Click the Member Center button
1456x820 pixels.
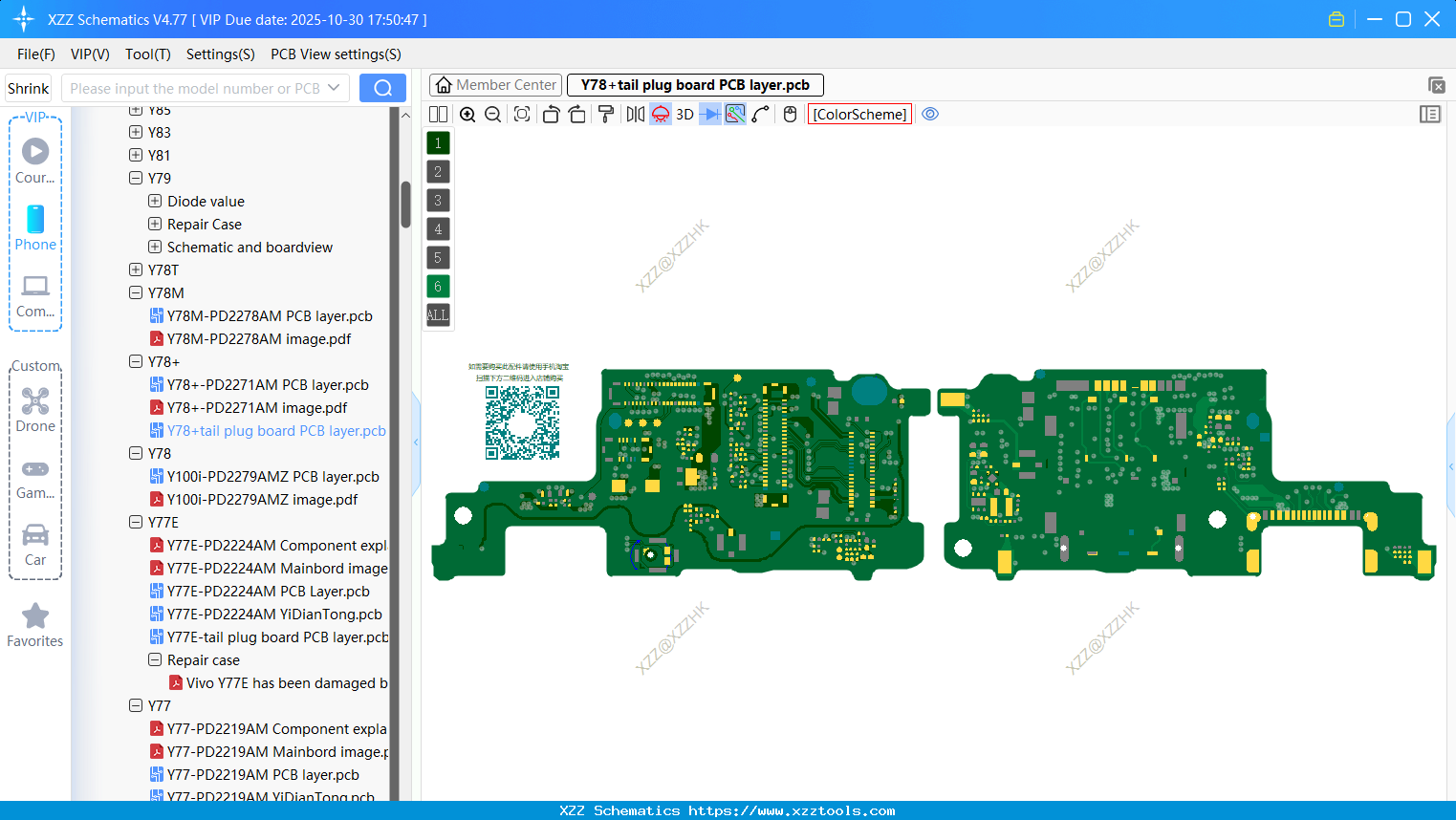(x=495, y=84)
